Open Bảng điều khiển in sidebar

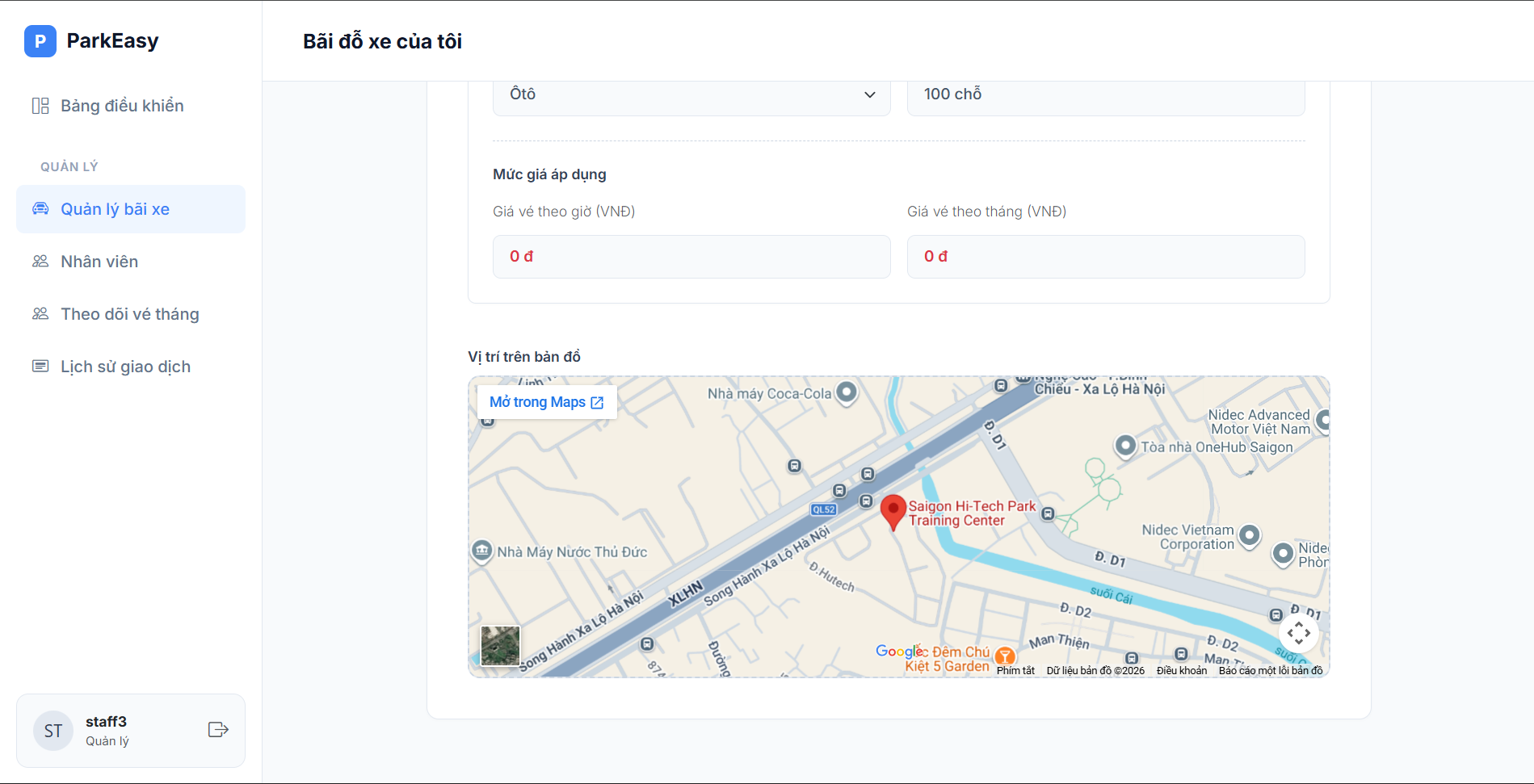pos(122,106)
